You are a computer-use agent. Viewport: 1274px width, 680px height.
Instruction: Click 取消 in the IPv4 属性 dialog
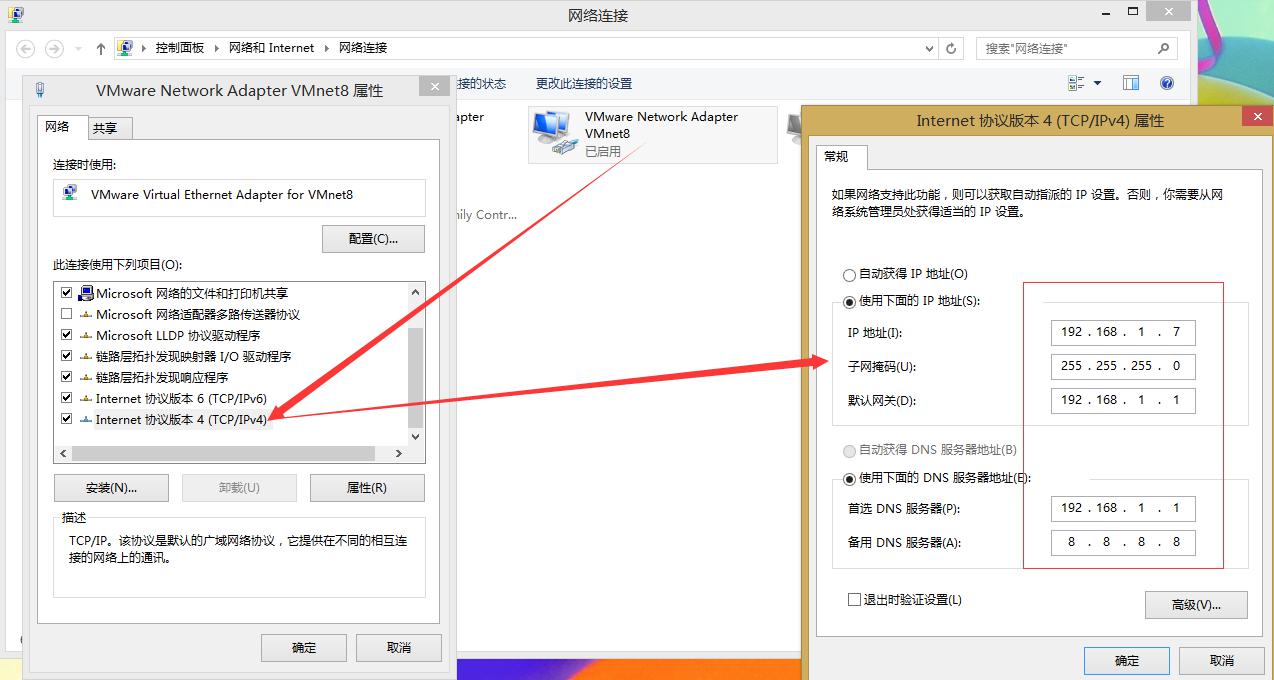1222,660
